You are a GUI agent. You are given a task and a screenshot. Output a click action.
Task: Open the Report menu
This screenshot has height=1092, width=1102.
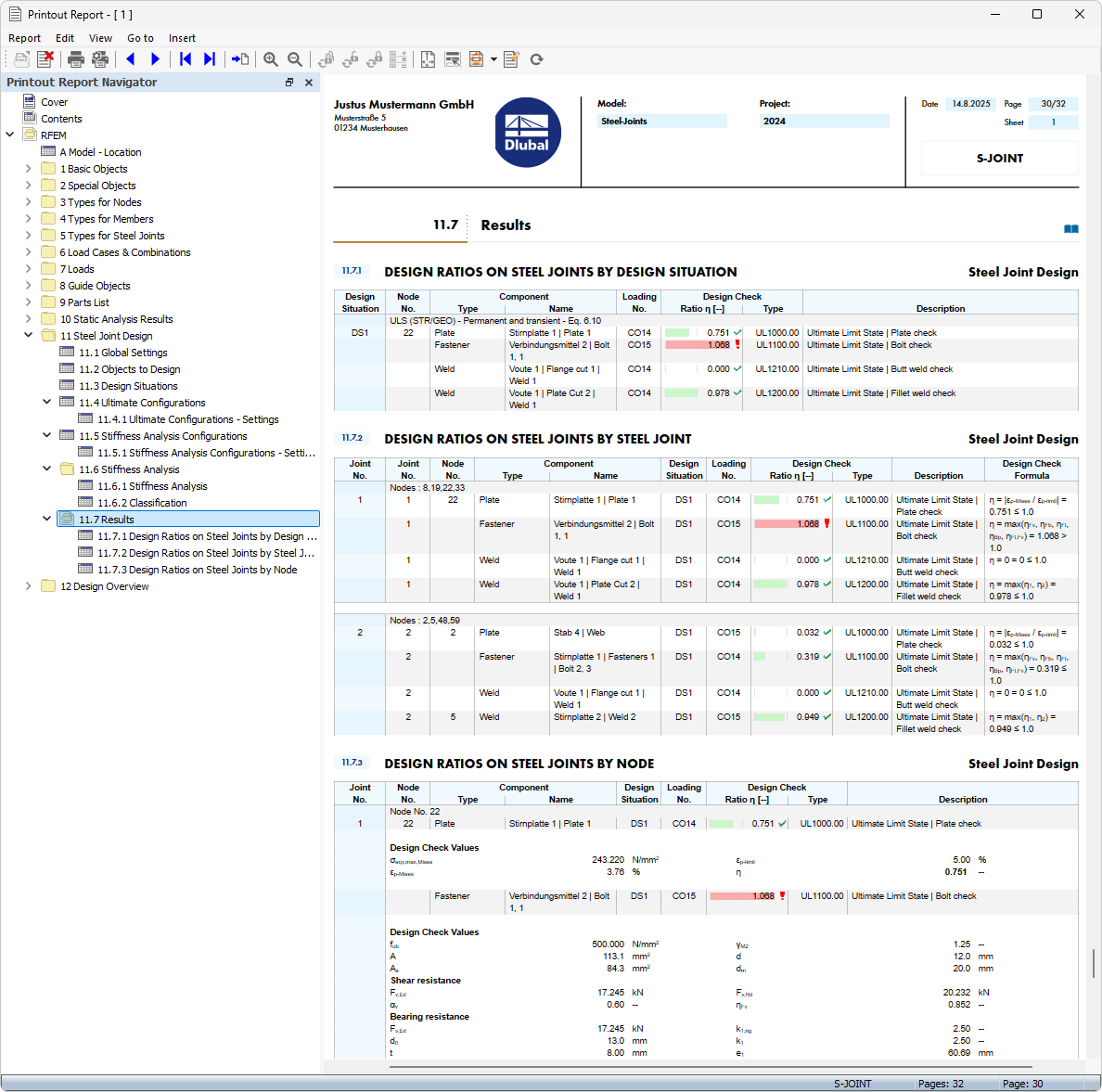point(25,38)
